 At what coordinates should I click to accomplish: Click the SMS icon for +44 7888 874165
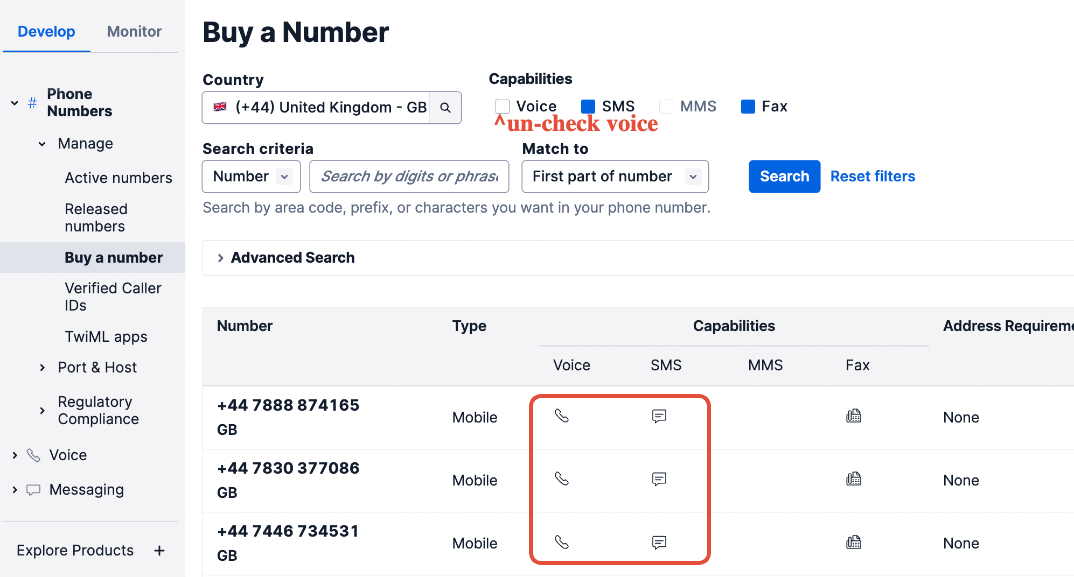click(659, 417)
